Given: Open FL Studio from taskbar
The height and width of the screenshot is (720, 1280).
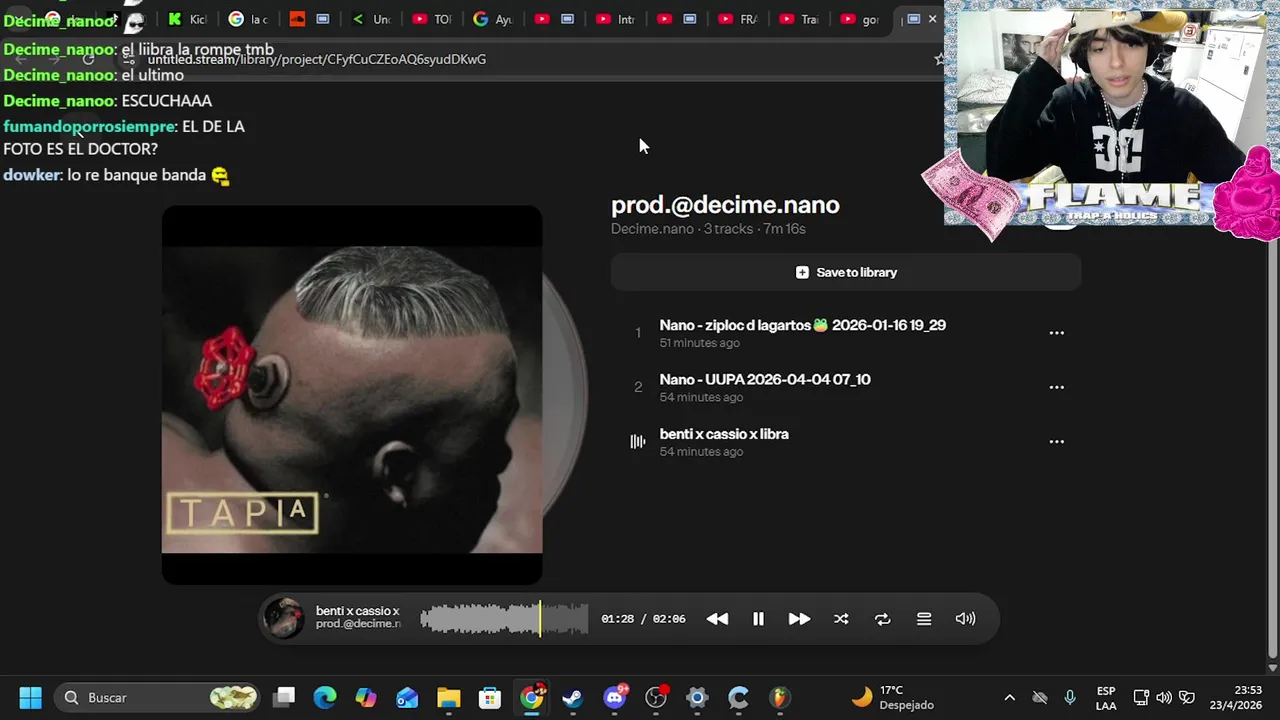Looking at the screenshot, I should tap(779, 697).
